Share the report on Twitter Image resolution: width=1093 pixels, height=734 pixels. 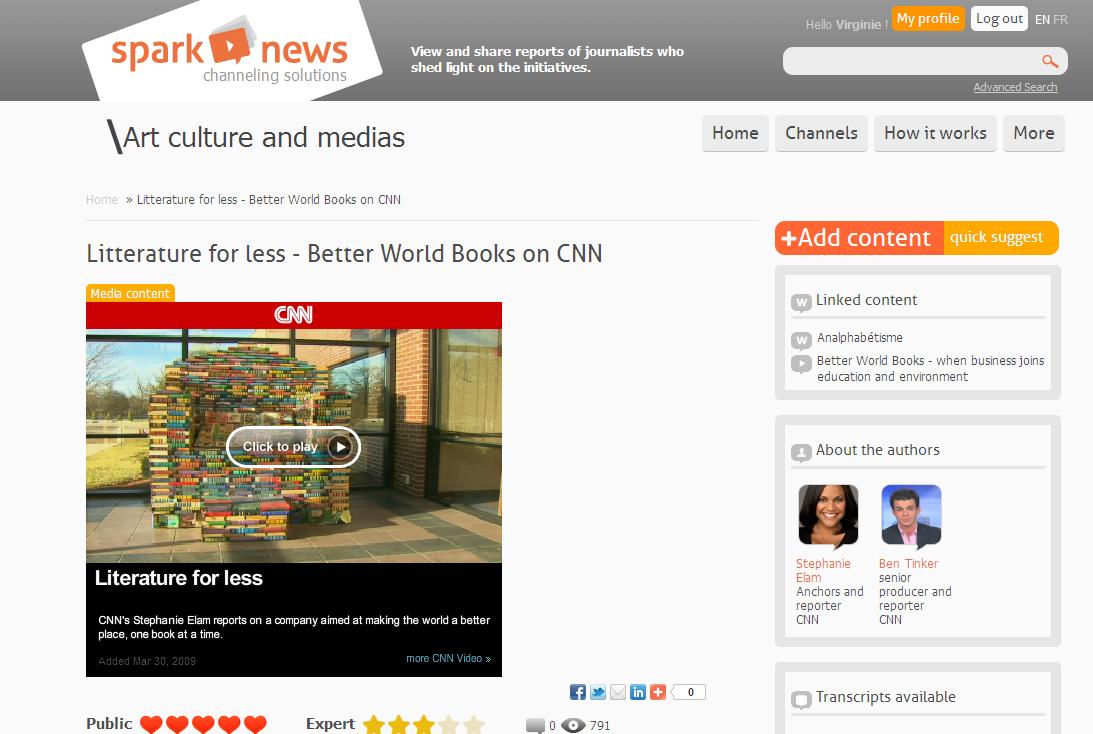click(x=598, y=692)
